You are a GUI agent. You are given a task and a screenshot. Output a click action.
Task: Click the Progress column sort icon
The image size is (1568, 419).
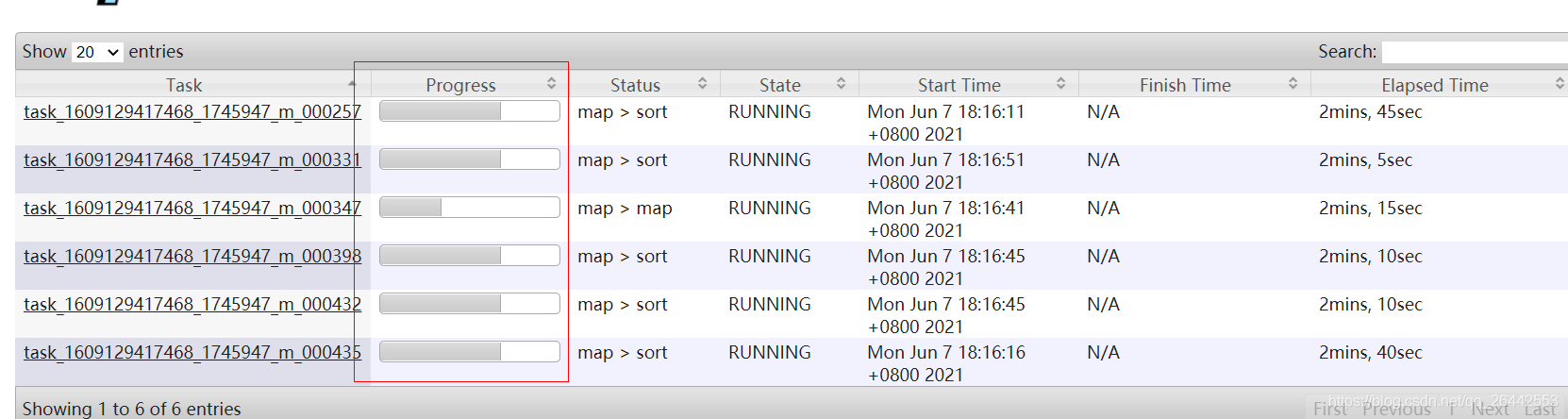[552, 84]
